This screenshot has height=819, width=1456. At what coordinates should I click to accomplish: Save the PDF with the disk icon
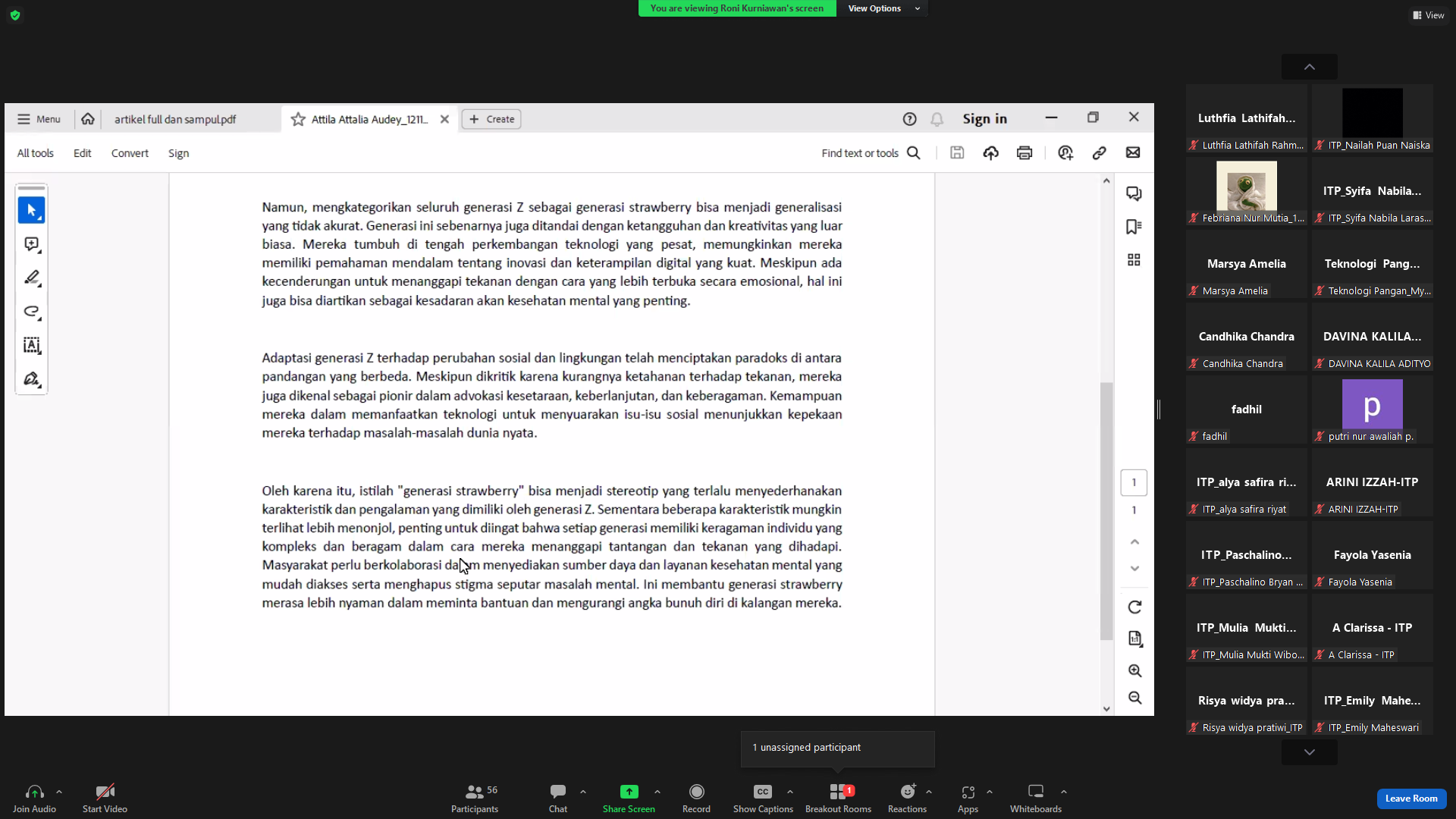(957, 153)
